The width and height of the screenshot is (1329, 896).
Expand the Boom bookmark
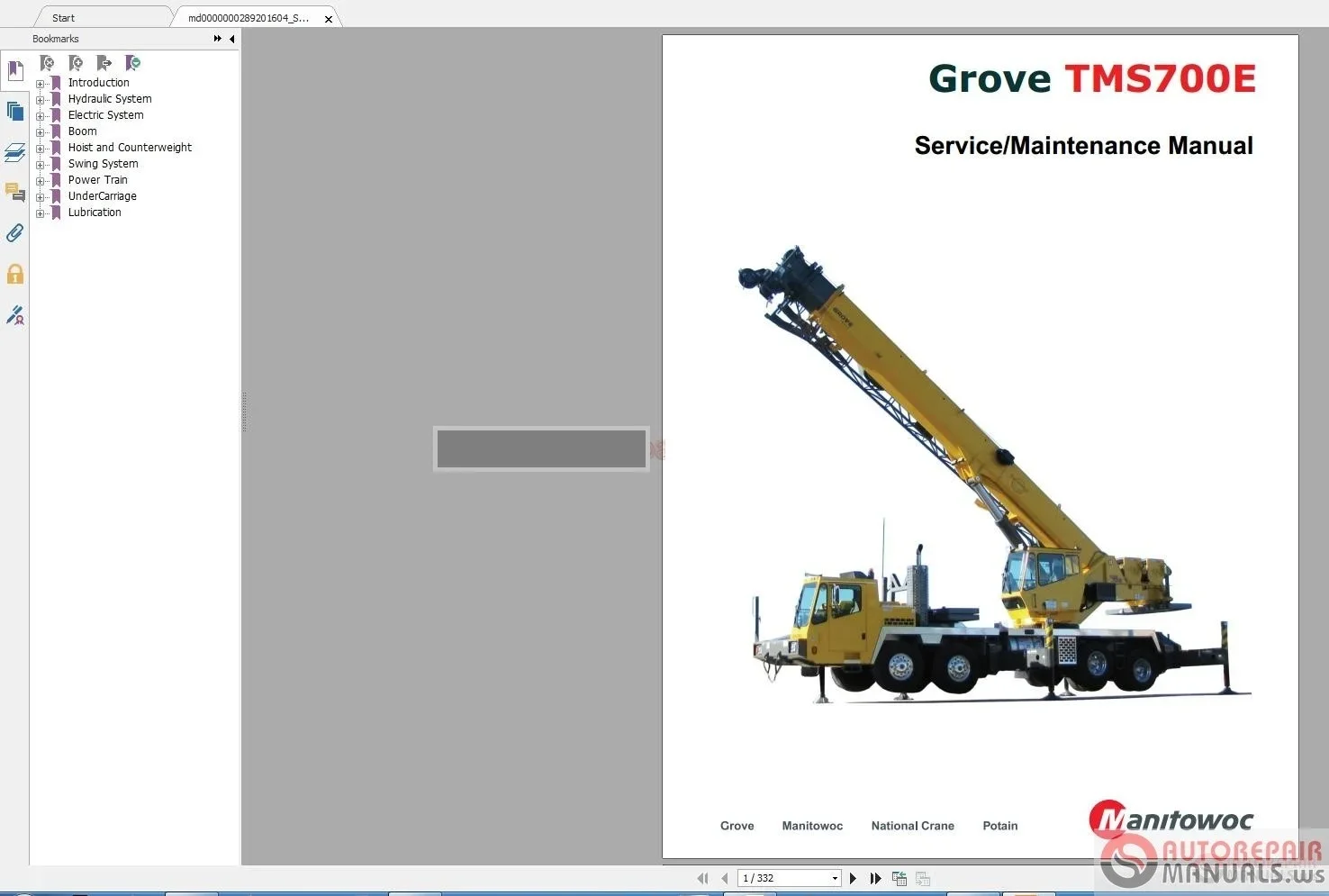click(40, 132)
